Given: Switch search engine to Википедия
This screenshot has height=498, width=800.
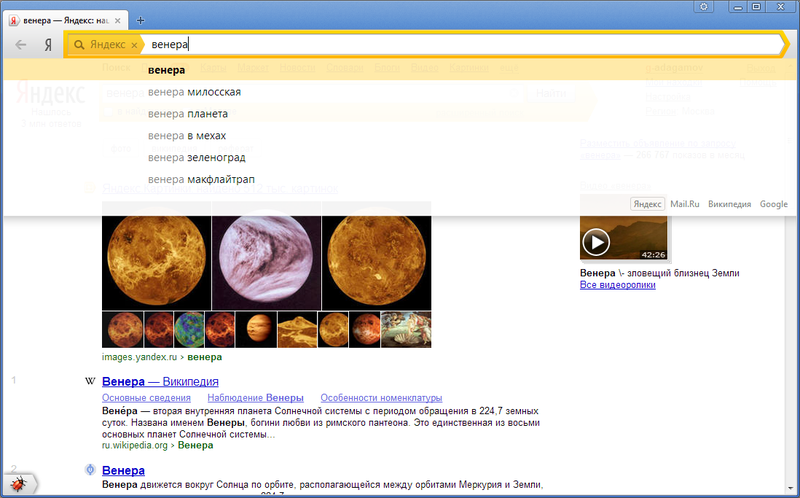Looking at the screenshot, I should 729,204.
